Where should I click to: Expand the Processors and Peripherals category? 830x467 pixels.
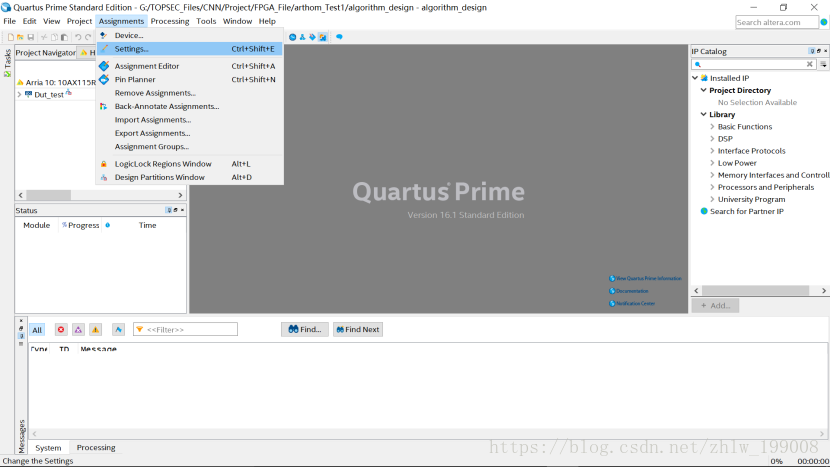tap(712, 187)
